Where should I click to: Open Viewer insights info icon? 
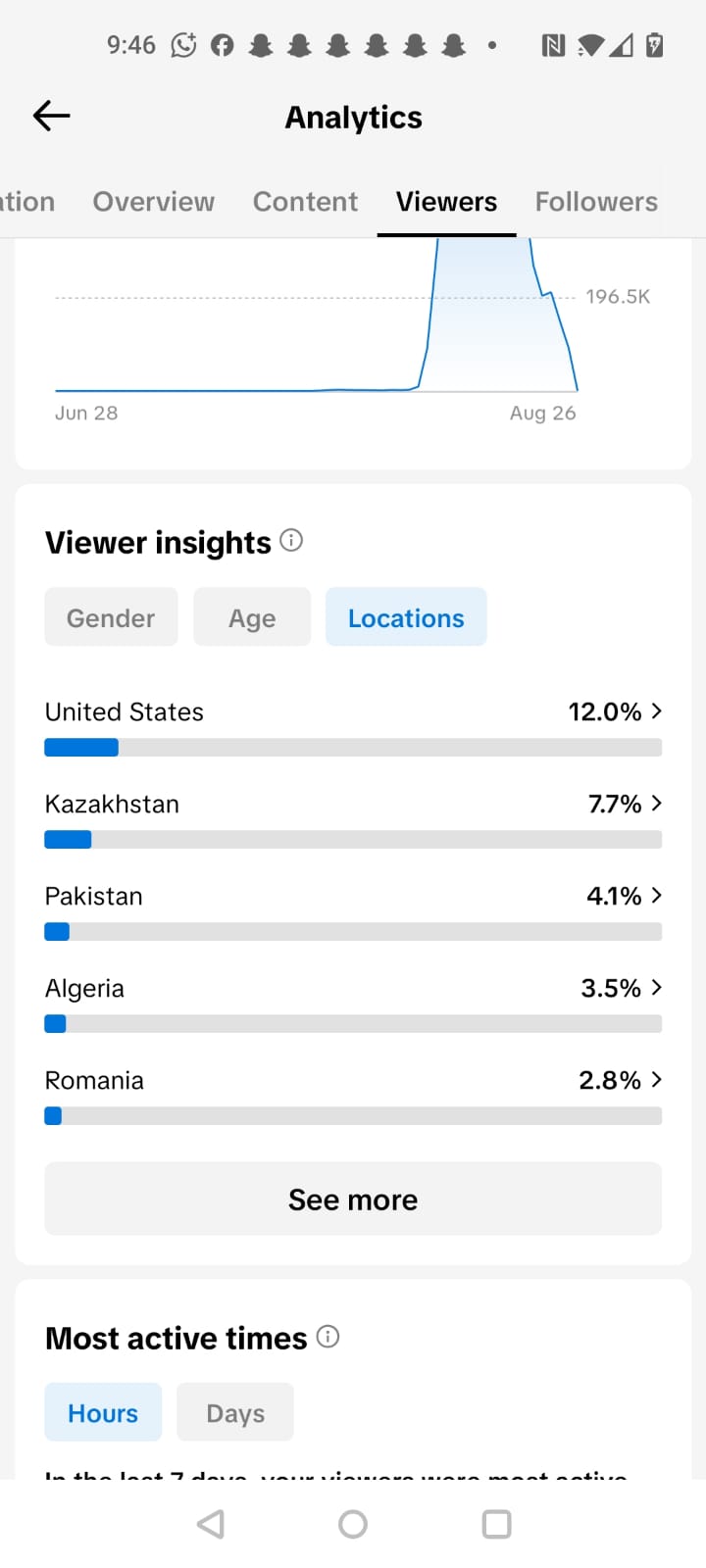(x=291, y=540)
